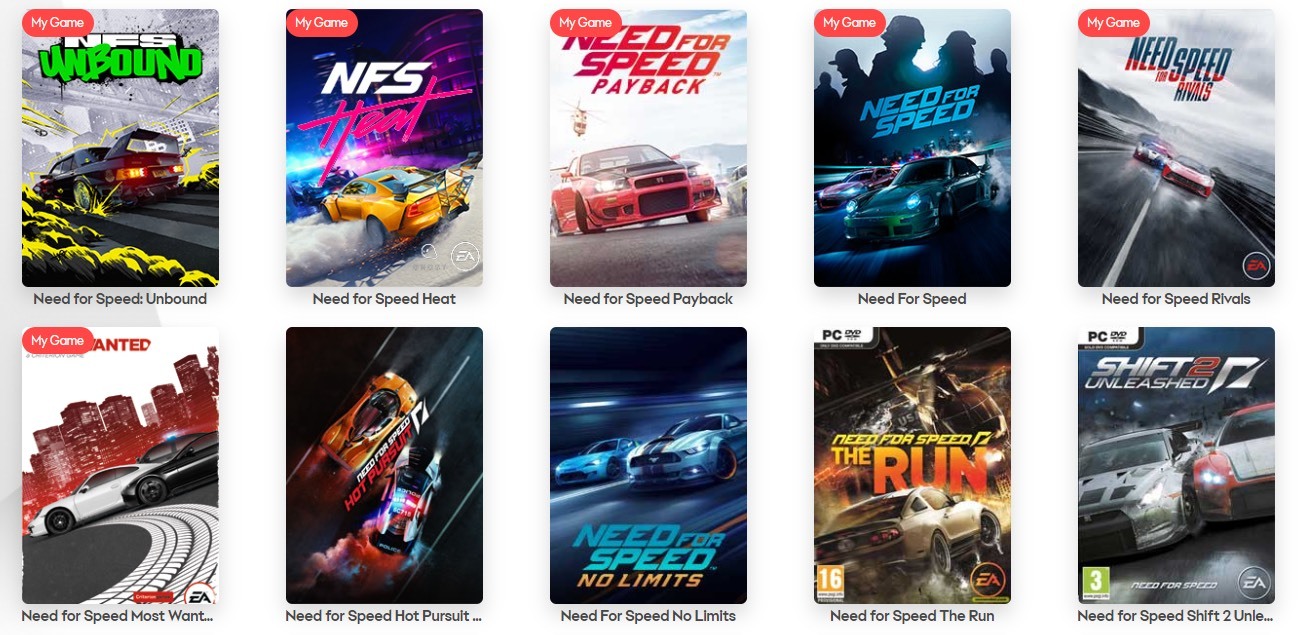Open 'Need For Speed No Limits' title text

click(x=648, y=616)
